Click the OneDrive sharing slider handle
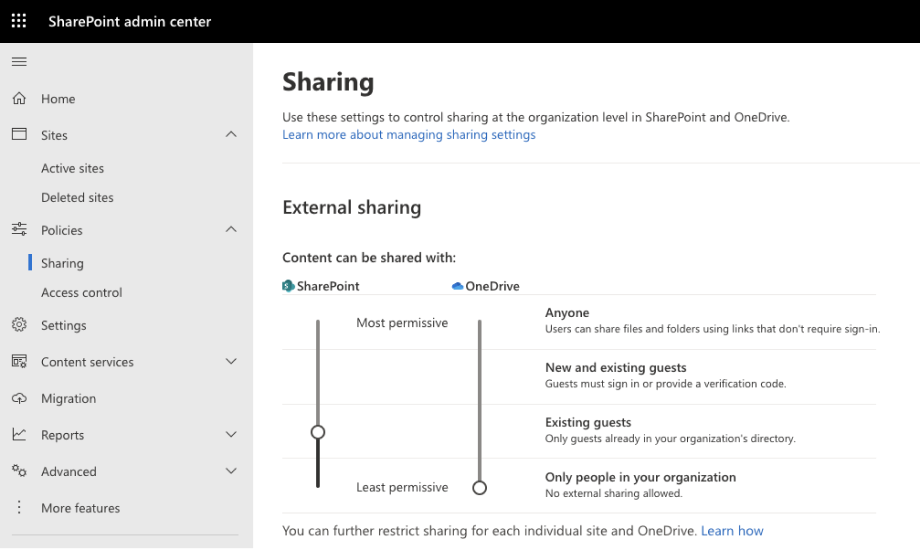 pos(479,487)
